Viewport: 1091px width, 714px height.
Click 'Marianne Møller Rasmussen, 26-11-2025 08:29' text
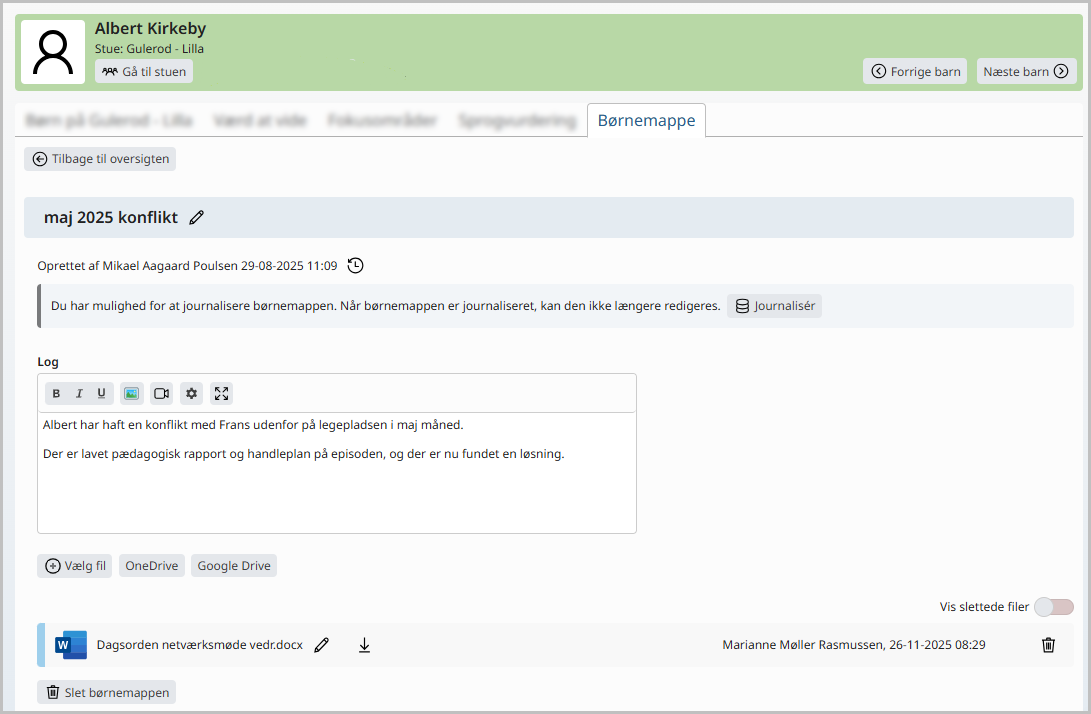tap(854, 645)
